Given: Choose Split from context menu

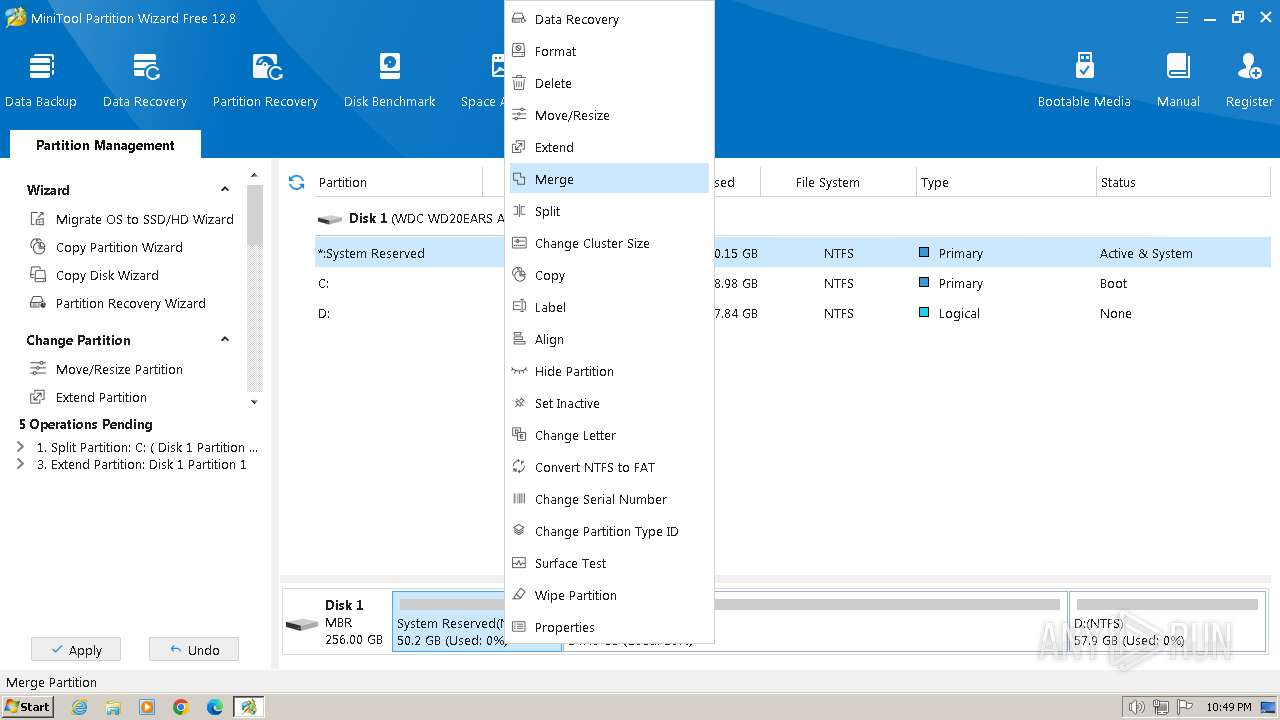Looking at the screenshot, I should (609, 211).
